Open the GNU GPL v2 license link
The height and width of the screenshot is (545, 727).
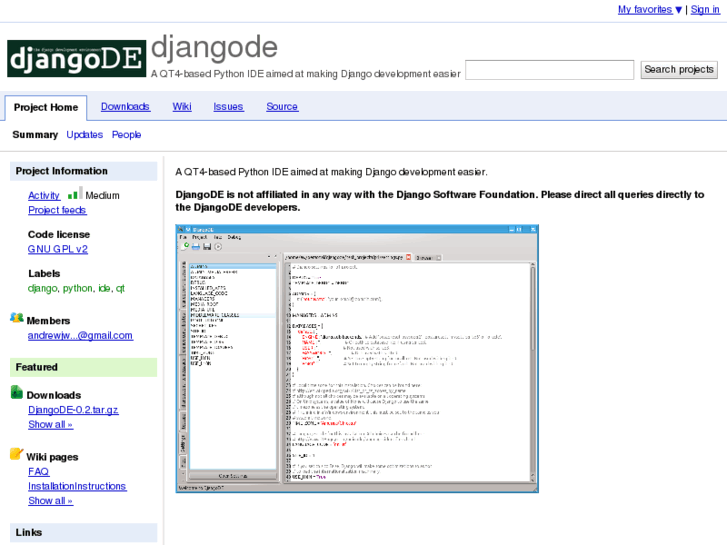[57, 249]
